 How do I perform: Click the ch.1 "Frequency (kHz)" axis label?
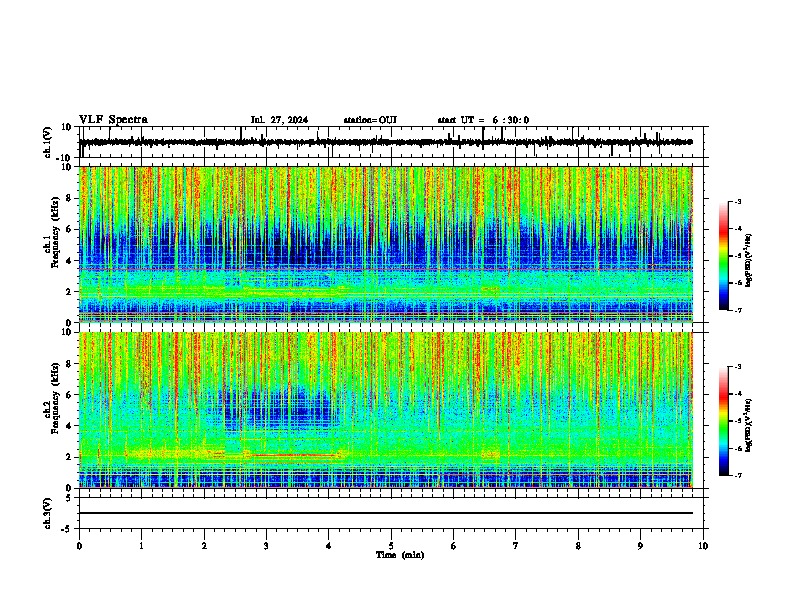pyautogui.click(x=55, y=233)
